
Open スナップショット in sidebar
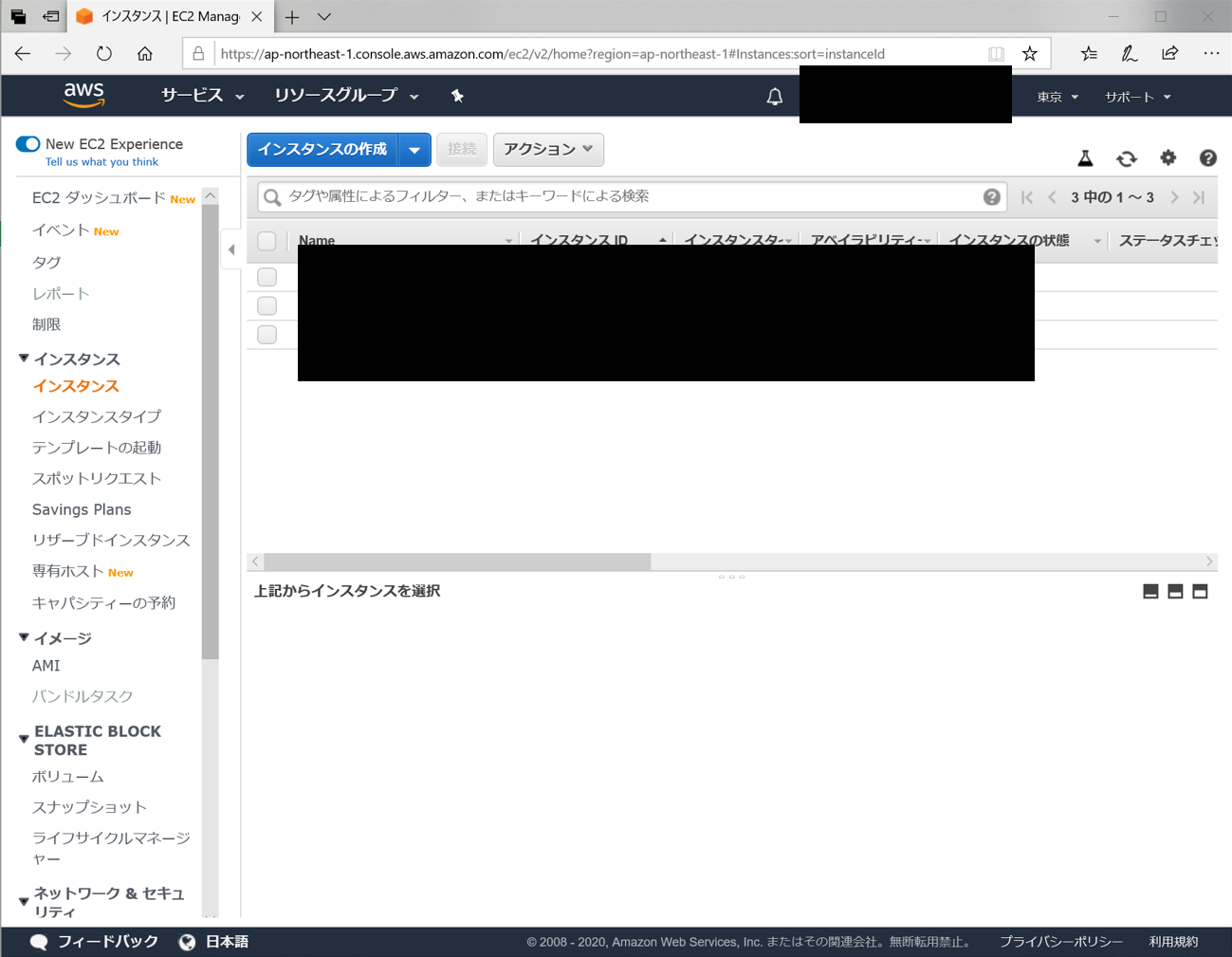coord(89,807)
